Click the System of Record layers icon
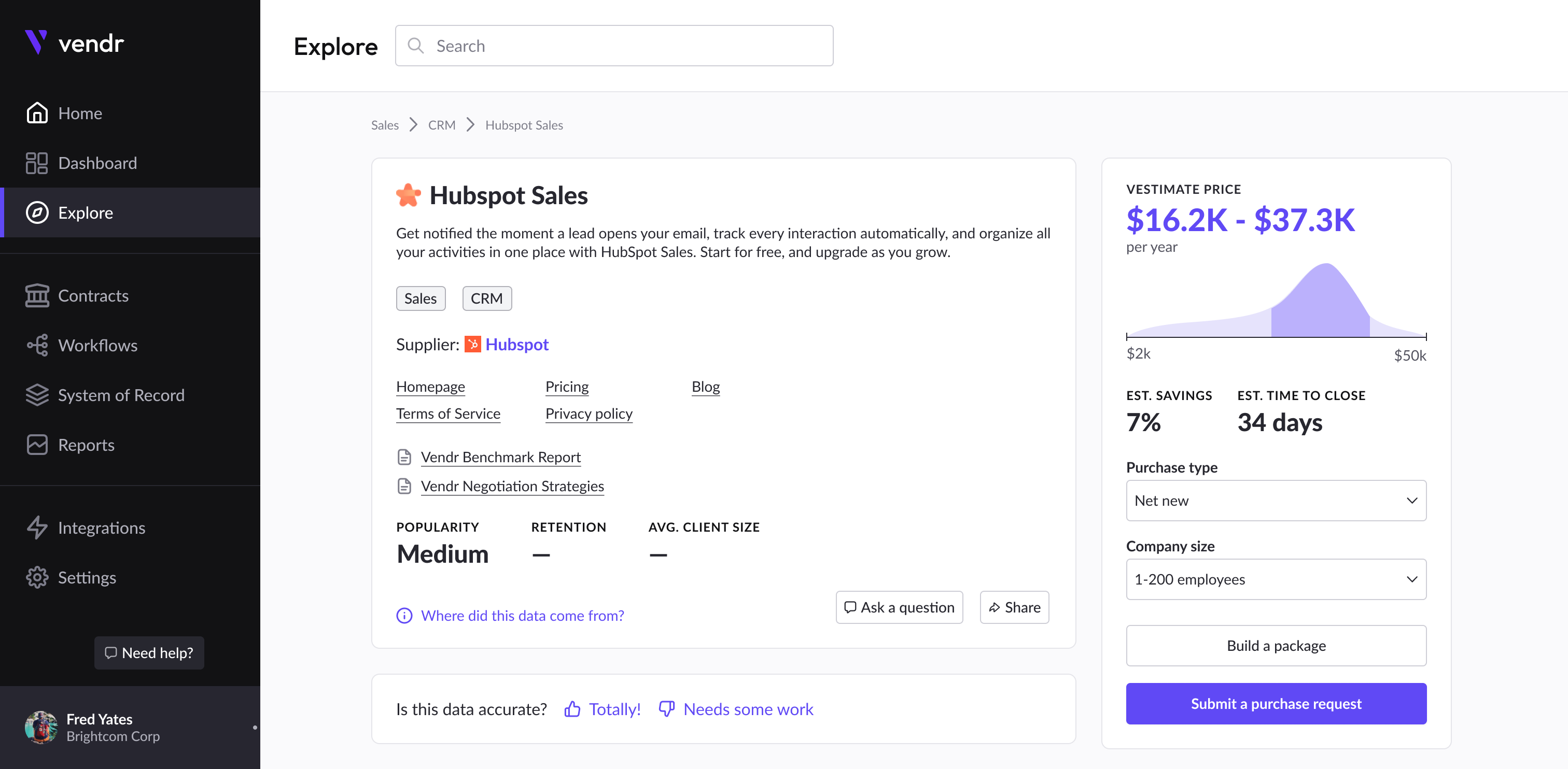 [37, 395]
